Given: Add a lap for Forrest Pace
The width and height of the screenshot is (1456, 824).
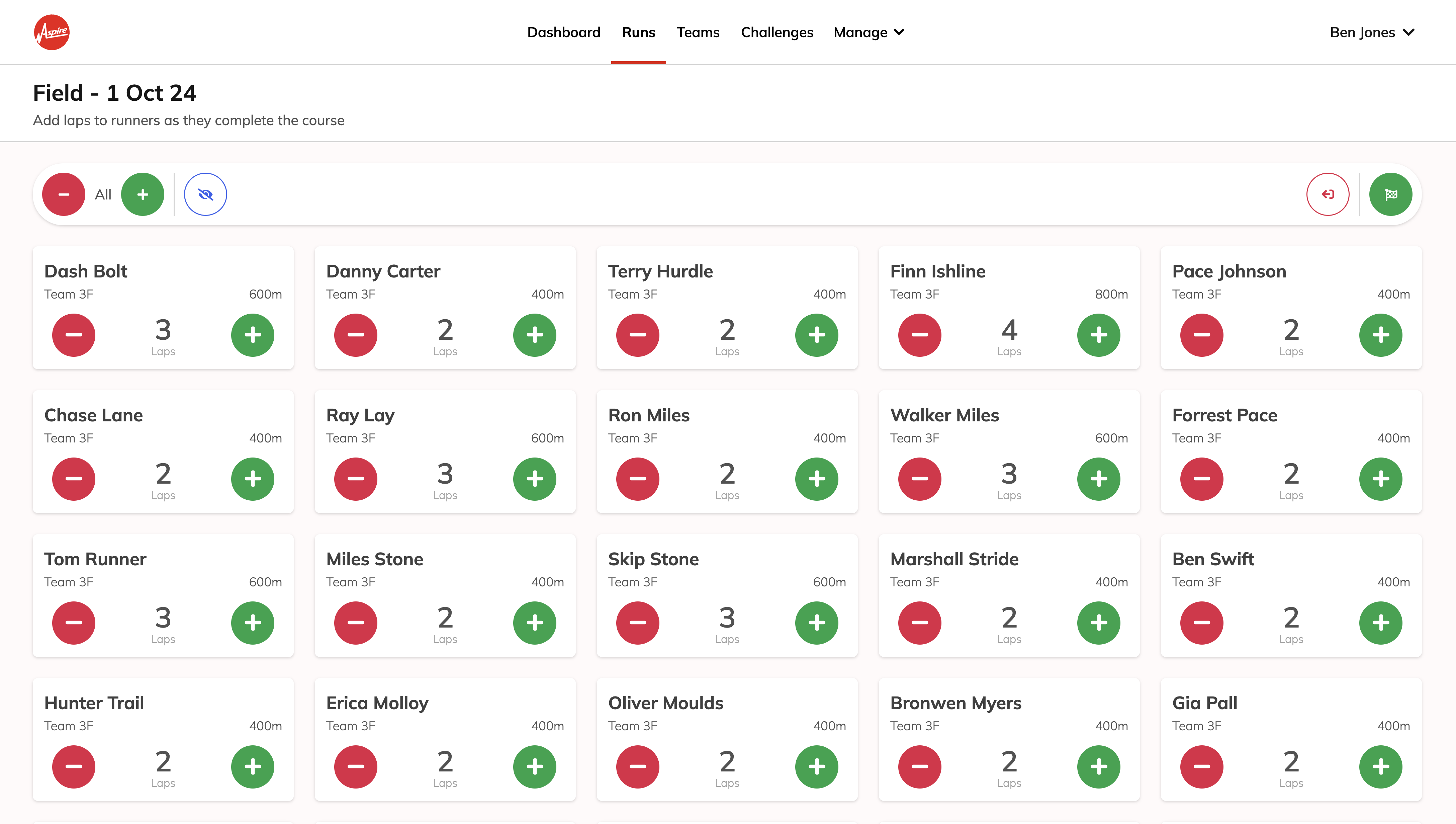Looking at the screenshot, I should pyautogui.click(x=1381, y=479).
